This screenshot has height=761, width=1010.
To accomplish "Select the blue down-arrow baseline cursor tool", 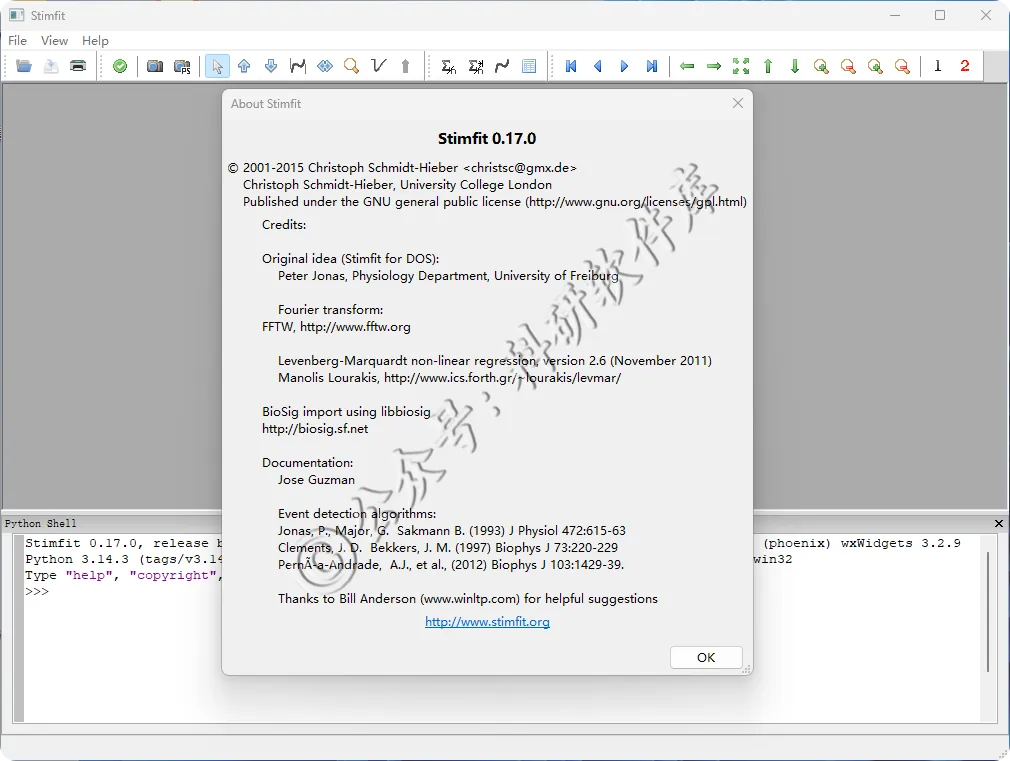I will (271, 66).
